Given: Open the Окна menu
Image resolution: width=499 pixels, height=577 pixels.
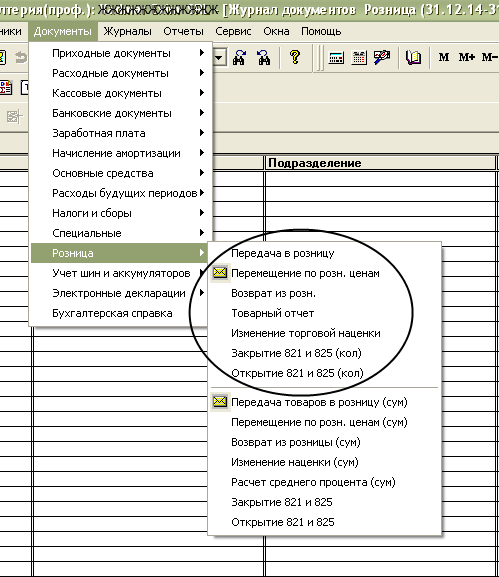Looking at the screenshot, I should tap(276, 32).
